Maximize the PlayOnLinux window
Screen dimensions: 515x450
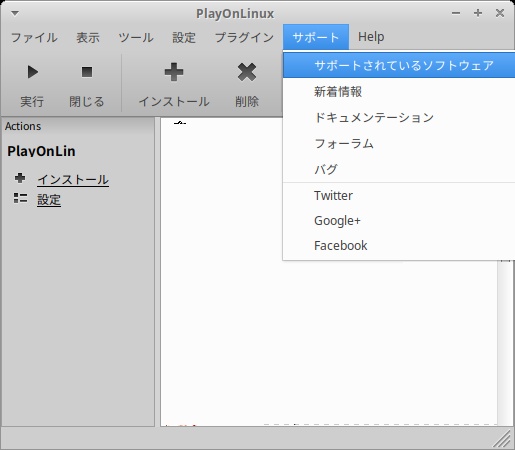[x=478, y=13]
